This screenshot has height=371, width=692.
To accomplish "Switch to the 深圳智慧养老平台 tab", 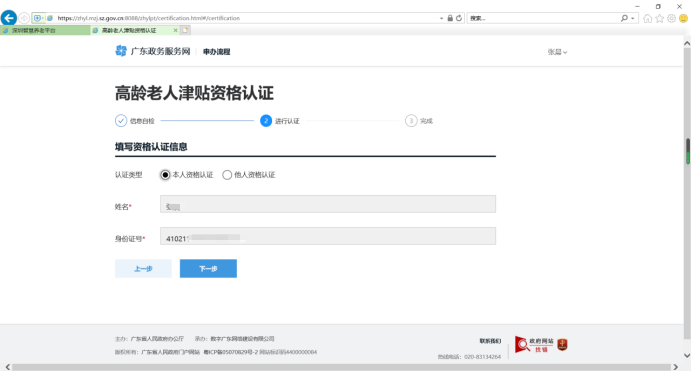I will 45,30.
